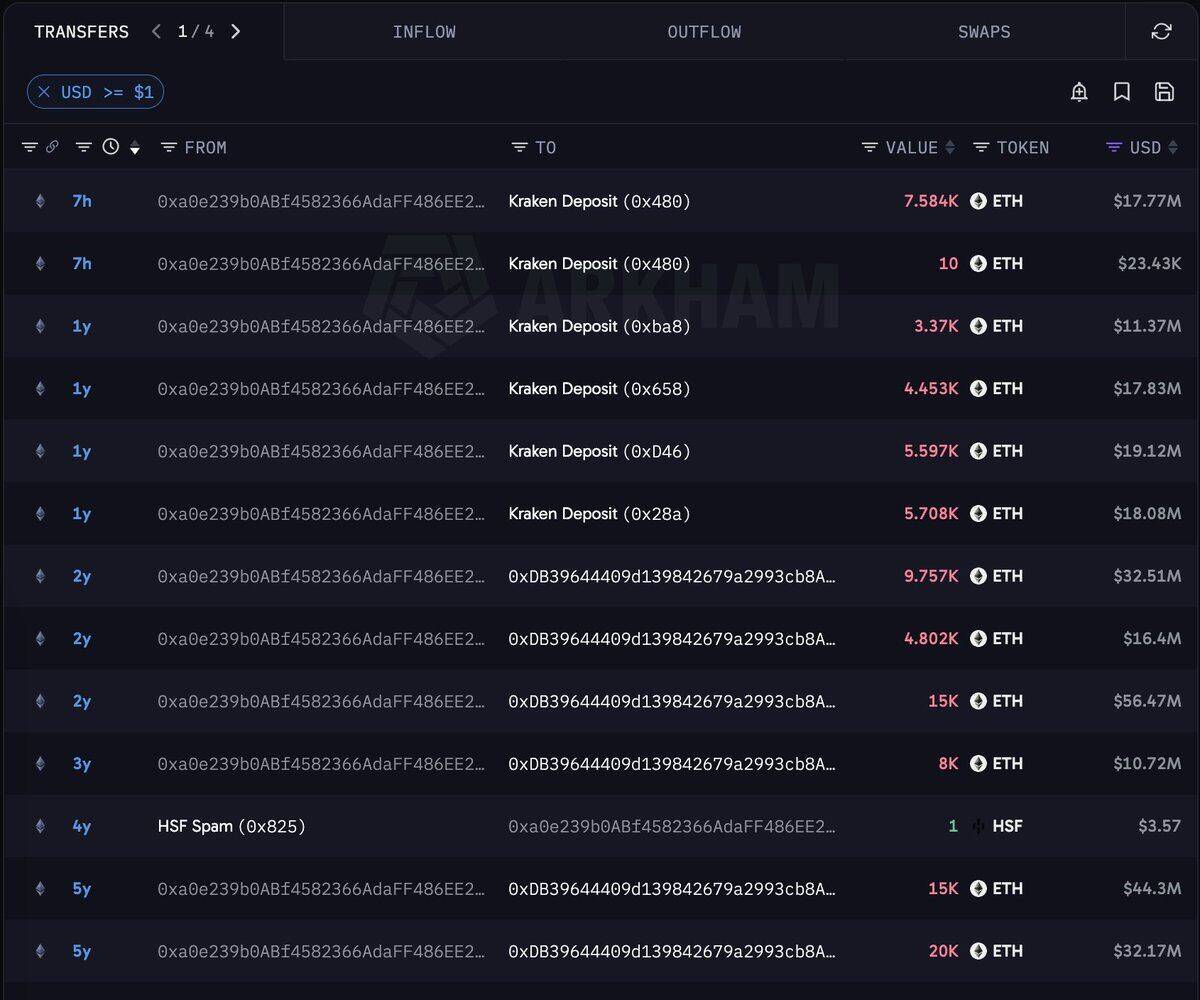Open recipient 0xDB39 in $16.4M row
This screenshot has height=1000, width=1200.
(x=672, y=639)
